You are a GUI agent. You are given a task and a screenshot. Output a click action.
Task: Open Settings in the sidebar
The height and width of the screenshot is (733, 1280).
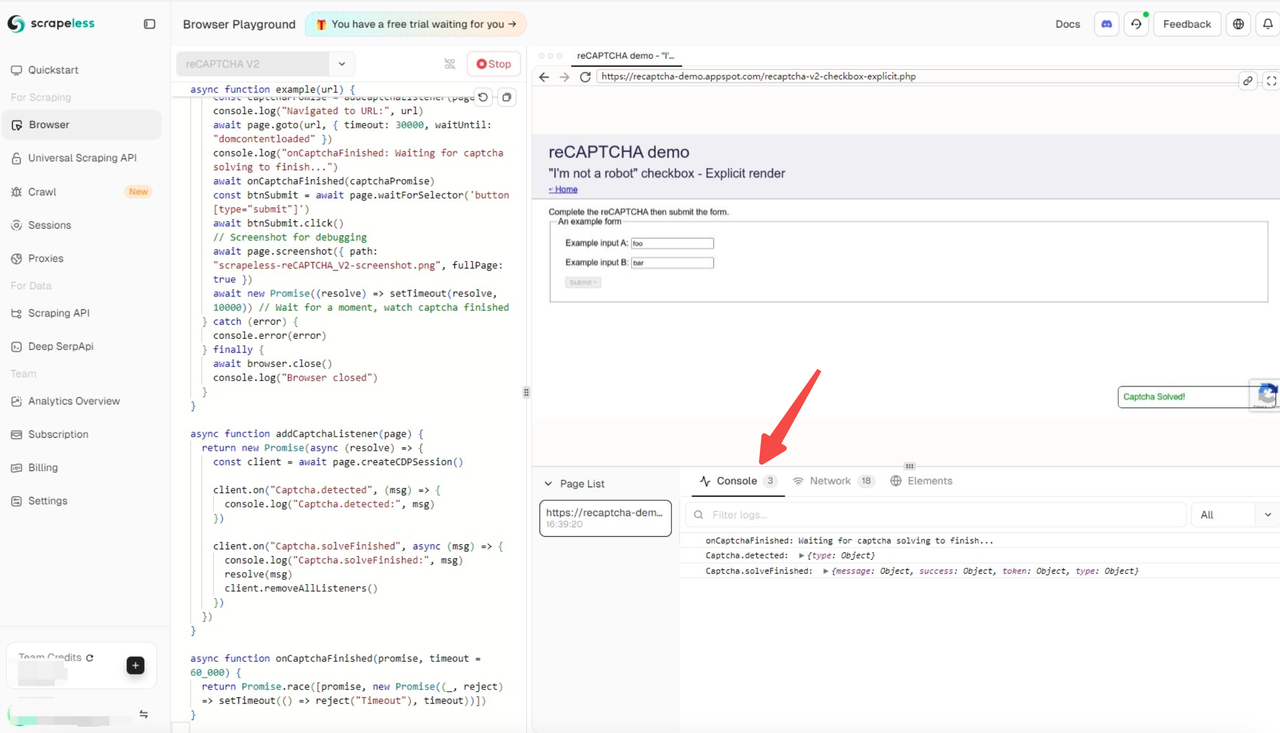tap(48, 501)
